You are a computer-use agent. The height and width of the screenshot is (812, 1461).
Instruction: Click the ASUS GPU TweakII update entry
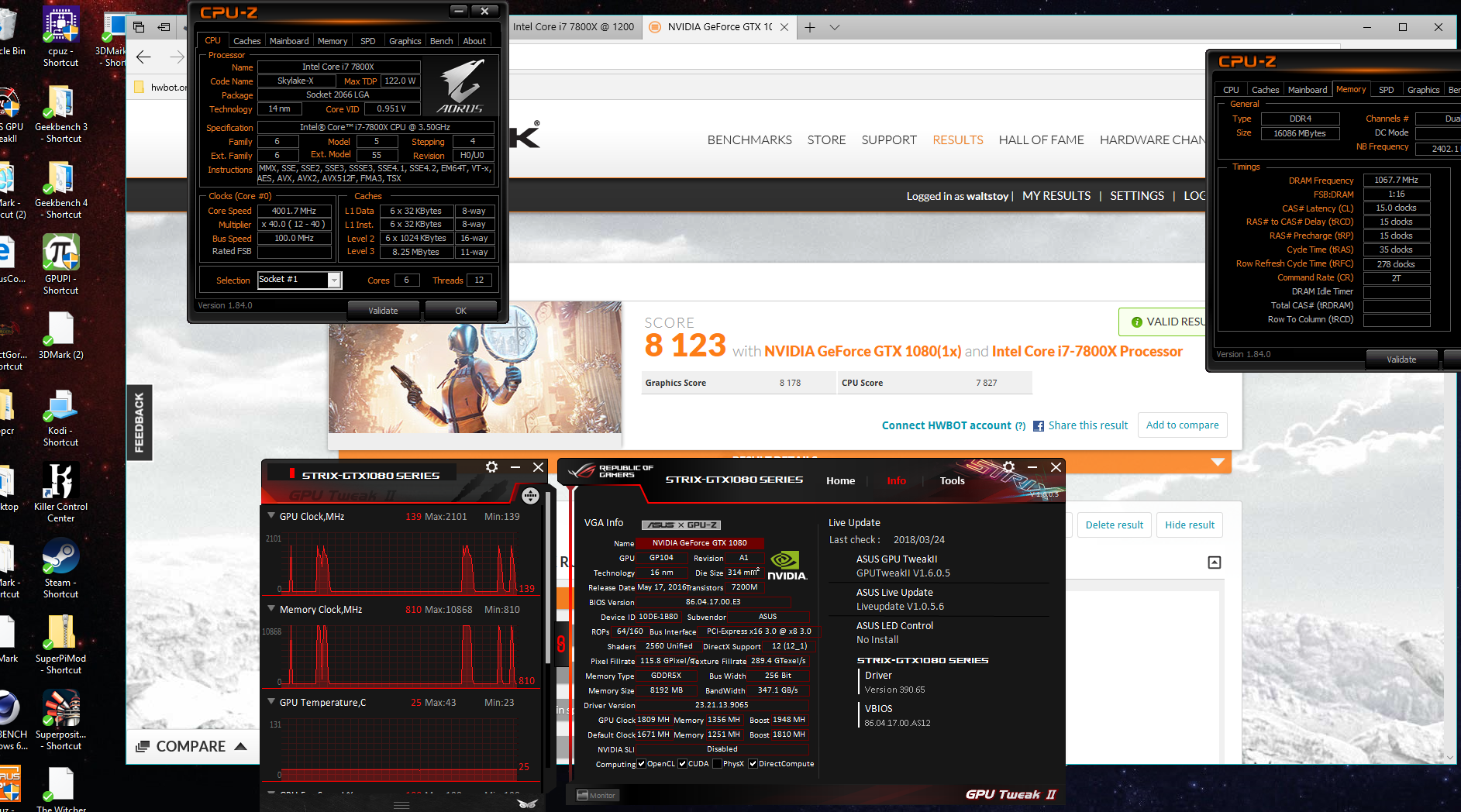tap(903, 566)
